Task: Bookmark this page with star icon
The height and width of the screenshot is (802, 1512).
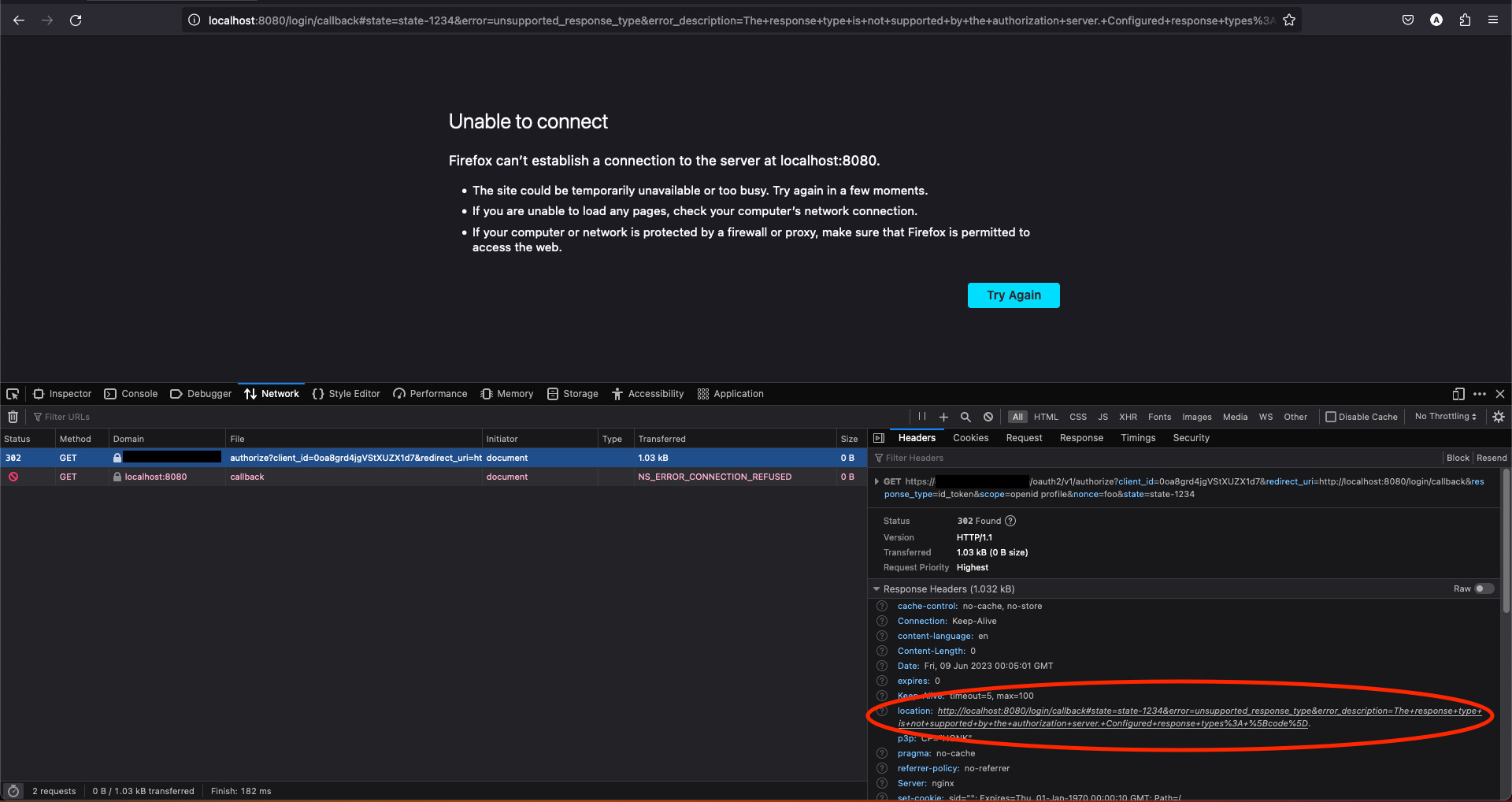Action: tap(1289, 20)
